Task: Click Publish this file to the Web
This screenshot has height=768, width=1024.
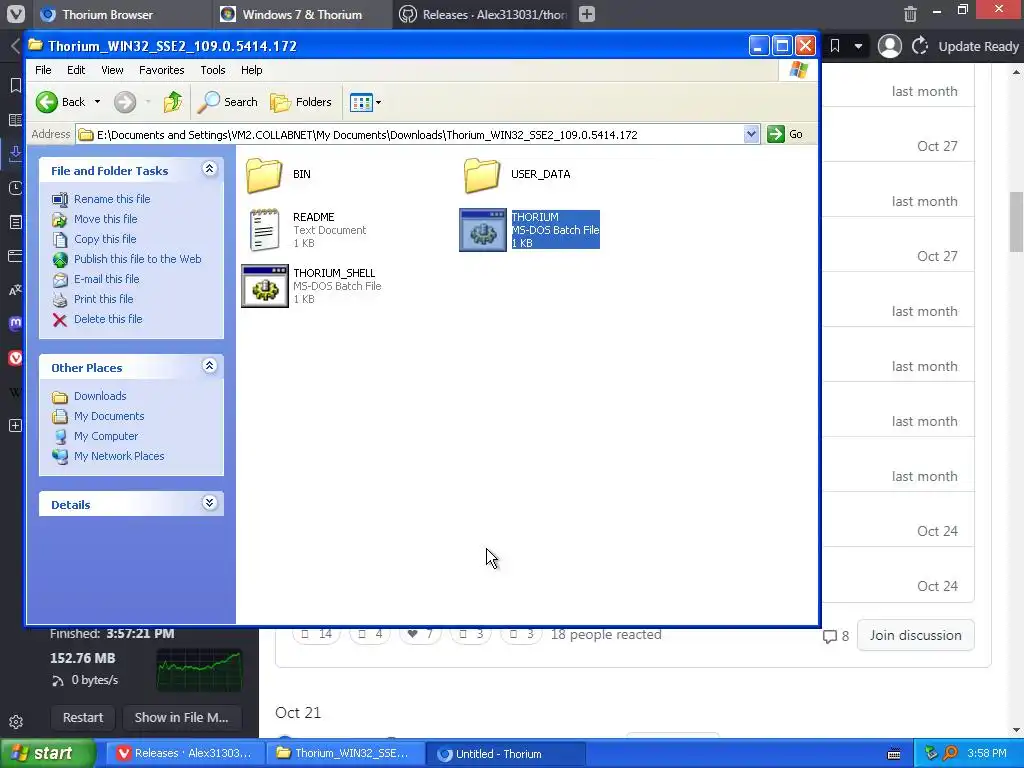Action: (x=137, y=259)
